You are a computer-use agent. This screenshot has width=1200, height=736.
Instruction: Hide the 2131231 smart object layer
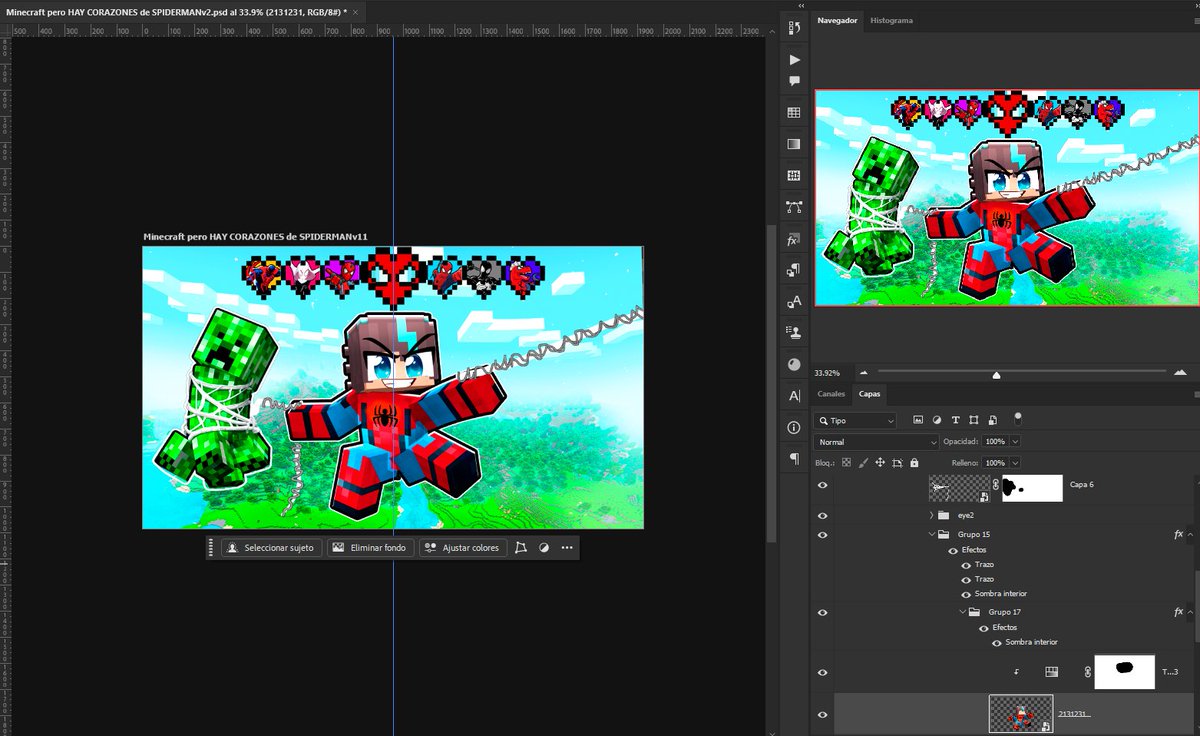(x=823, y=715)
